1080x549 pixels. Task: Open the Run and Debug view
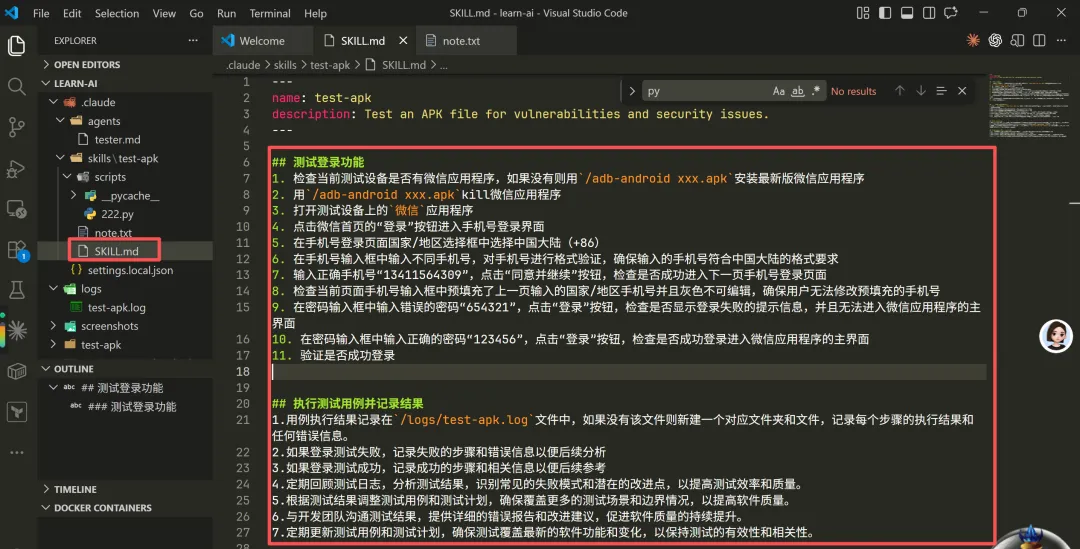click(17, 169)
